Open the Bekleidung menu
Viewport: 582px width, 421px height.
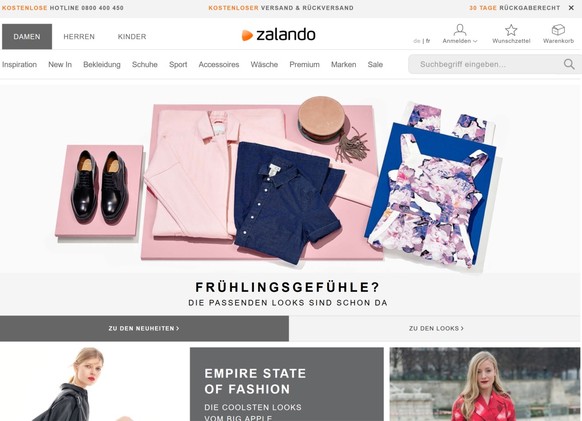[102, 65]
